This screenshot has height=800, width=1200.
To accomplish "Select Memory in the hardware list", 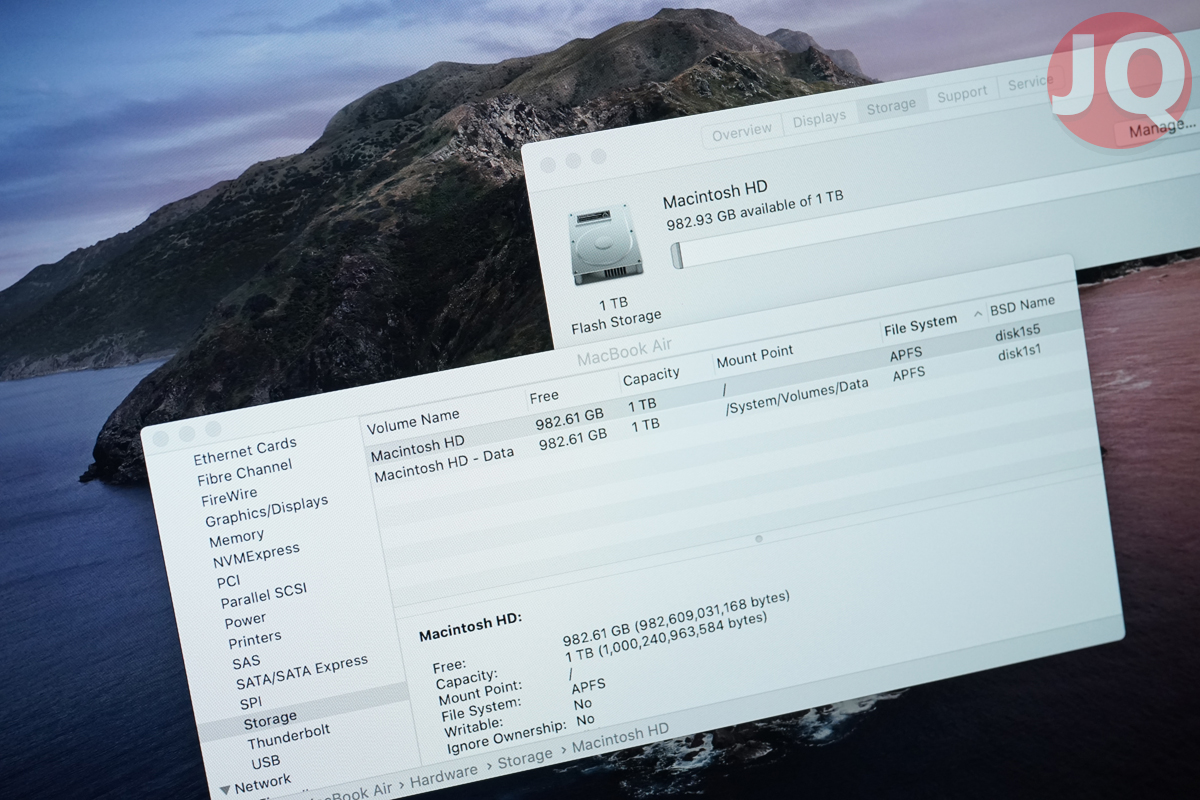I will click(236, 540).
